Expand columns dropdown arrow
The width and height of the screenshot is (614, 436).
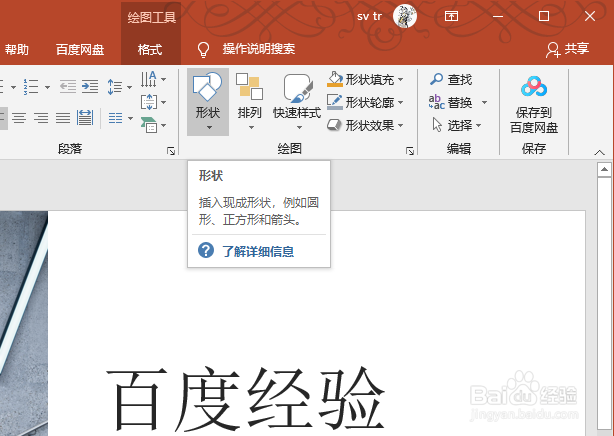tap(130, 118)
